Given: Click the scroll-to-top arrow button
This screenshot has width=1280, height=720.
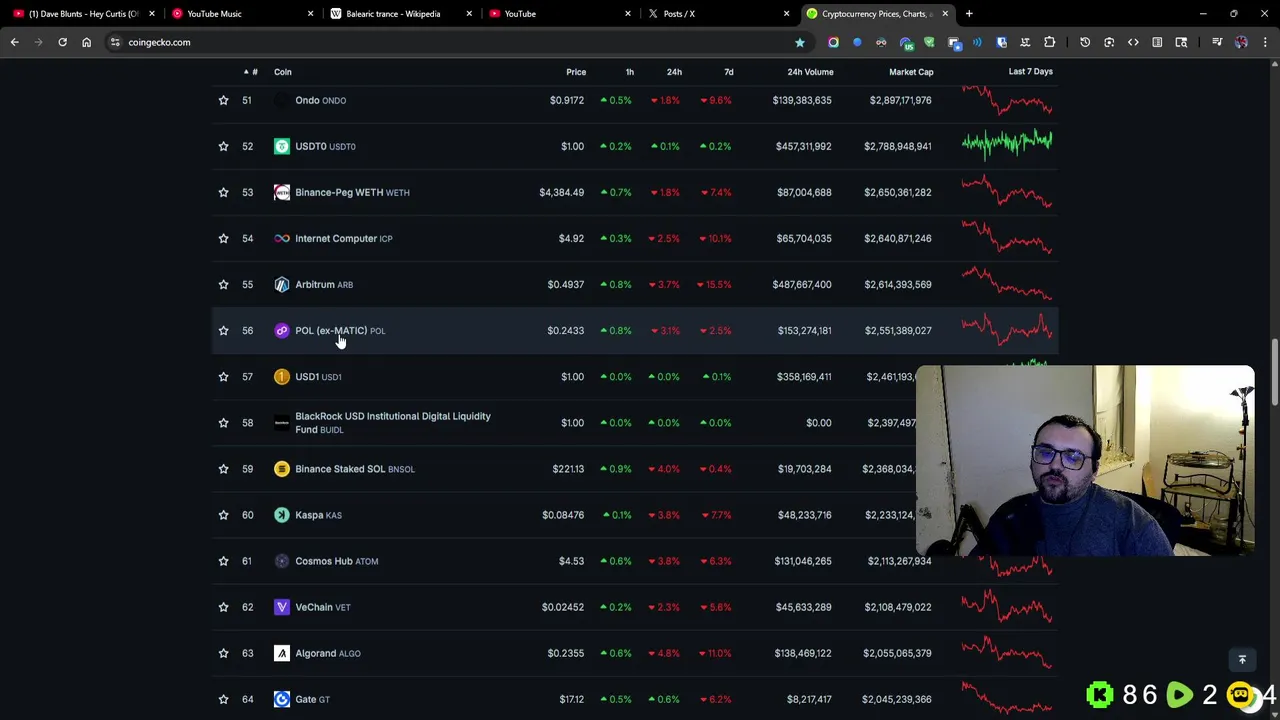Looking at the screenshot, I should (x=1242, y=660).
